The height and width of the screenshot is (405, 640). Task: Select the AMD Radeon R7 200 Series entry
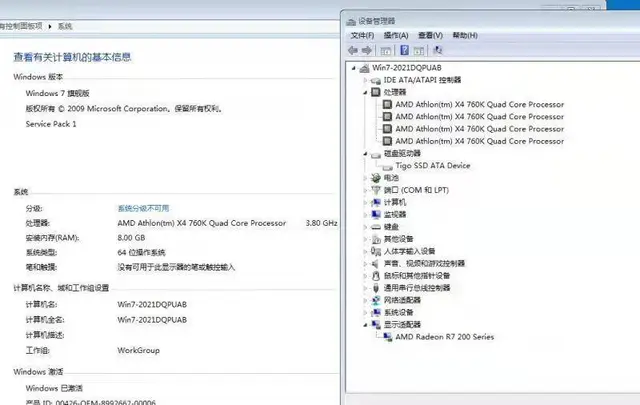445,337
